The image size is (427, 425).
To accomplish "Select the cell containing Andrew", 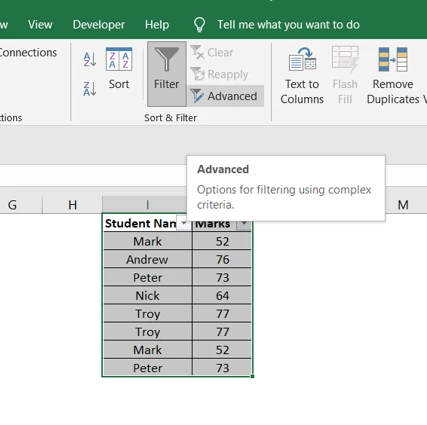I will point(147,259).
